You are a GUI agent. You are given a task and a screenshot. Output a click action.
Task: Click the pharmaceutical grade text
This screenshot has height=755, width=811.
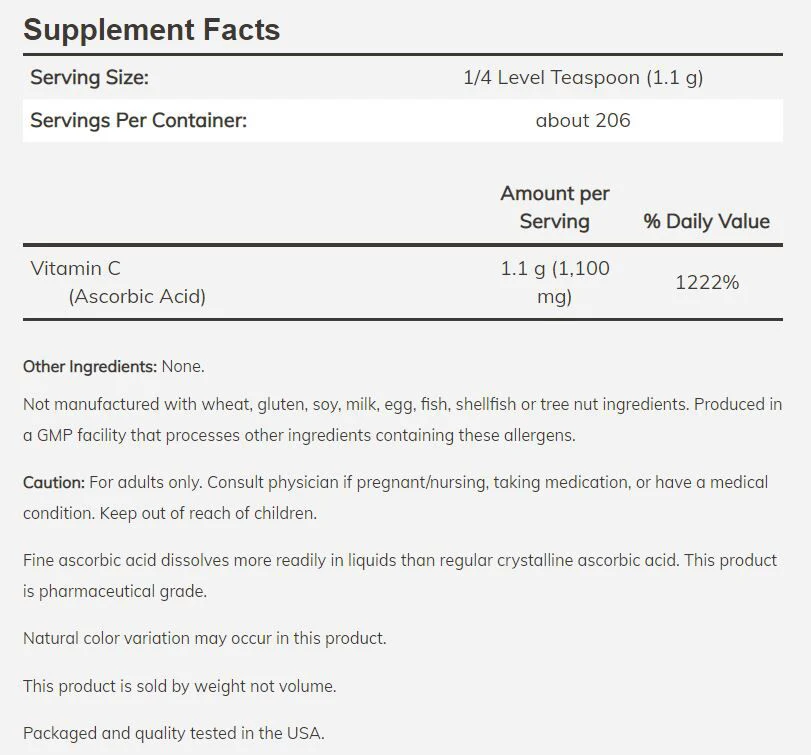point(123,592)
